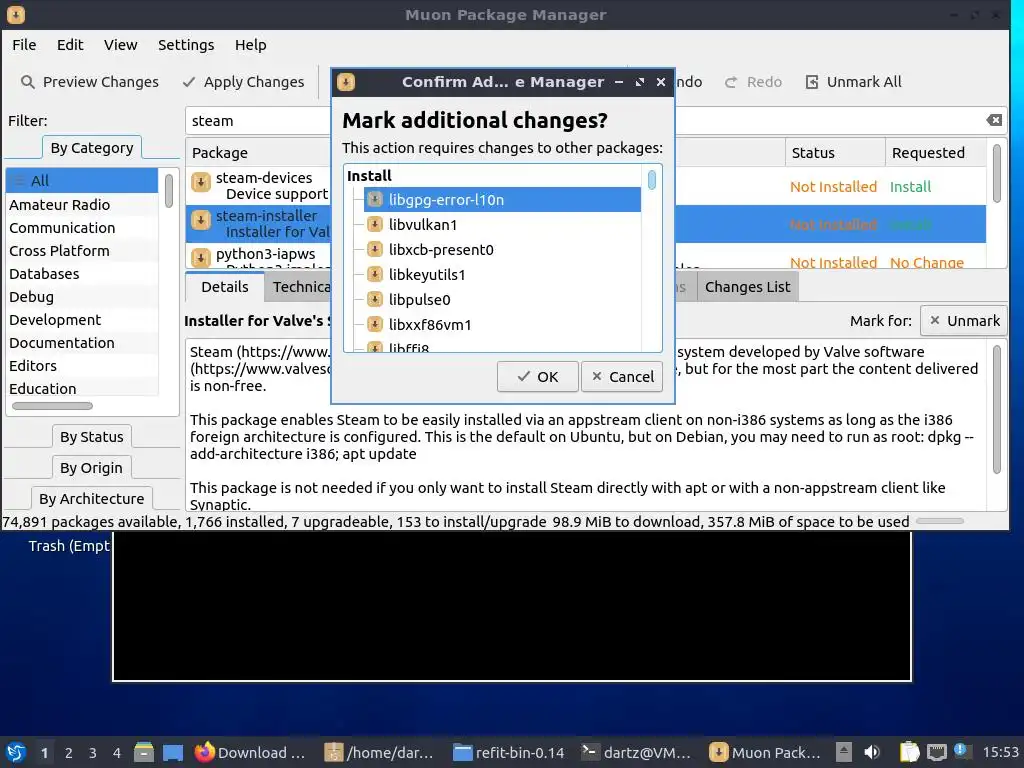
Task: Select the Cross Platform category
Action: point(82,251)
